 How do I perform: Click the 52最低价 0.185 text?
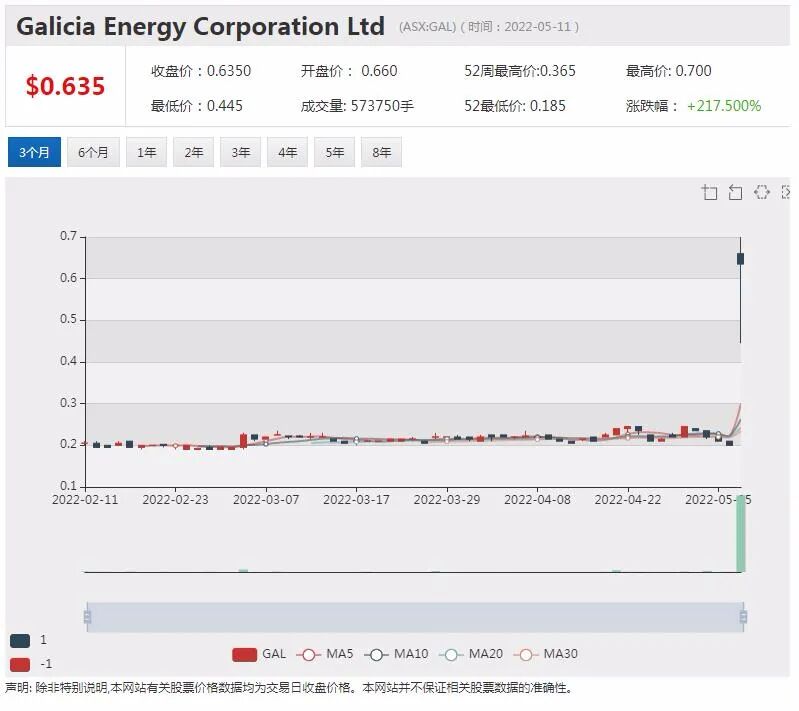[x=515, y=106]
